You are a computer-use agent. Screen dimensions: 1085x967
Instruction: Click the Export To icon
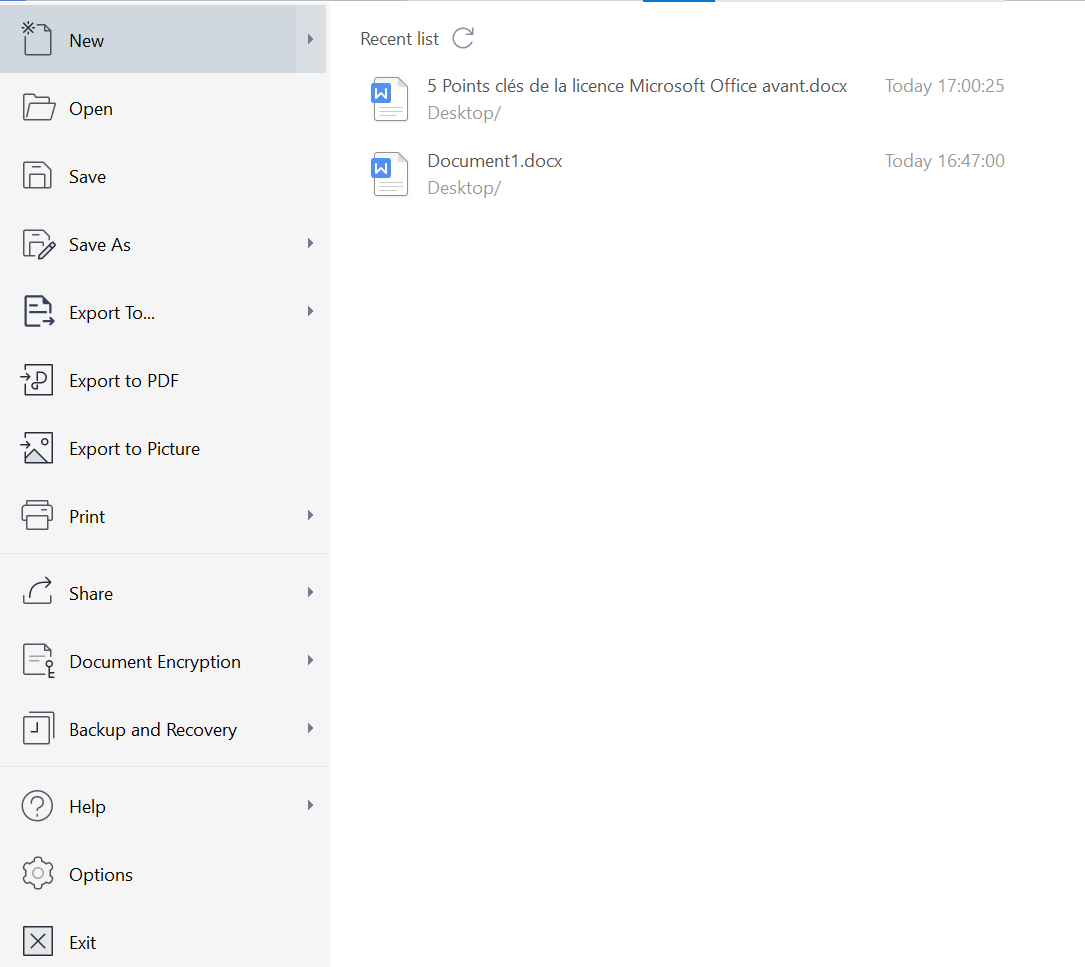38,311
